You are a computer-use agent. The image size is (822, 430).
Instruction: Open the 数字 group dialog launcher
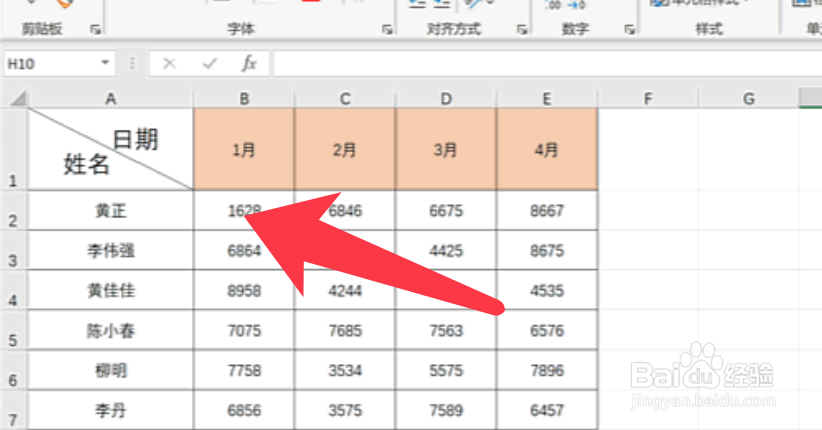[629, 30]
